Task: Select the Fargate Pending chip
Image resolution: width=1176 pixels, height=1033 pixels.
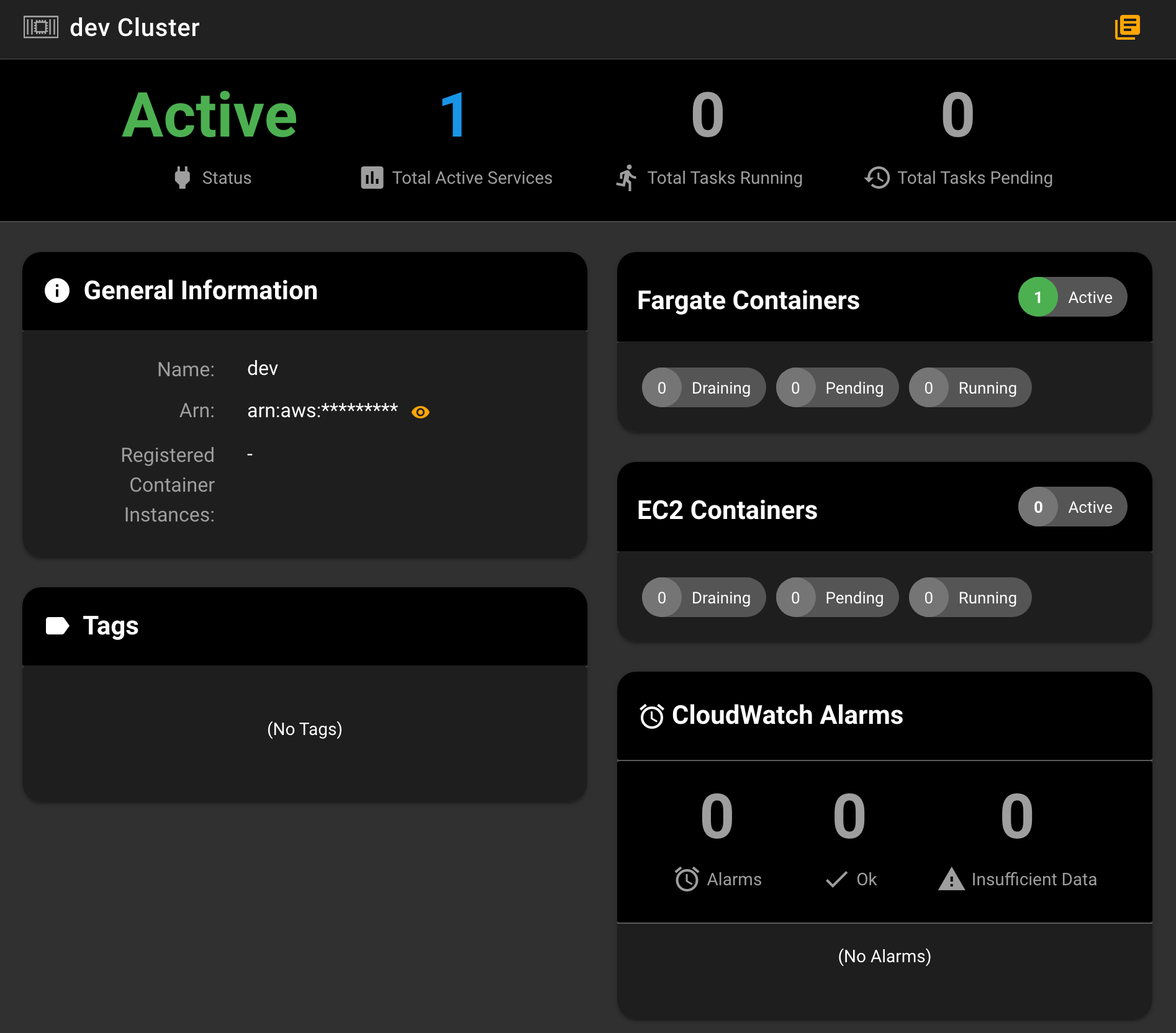Action: click(837, 388)
